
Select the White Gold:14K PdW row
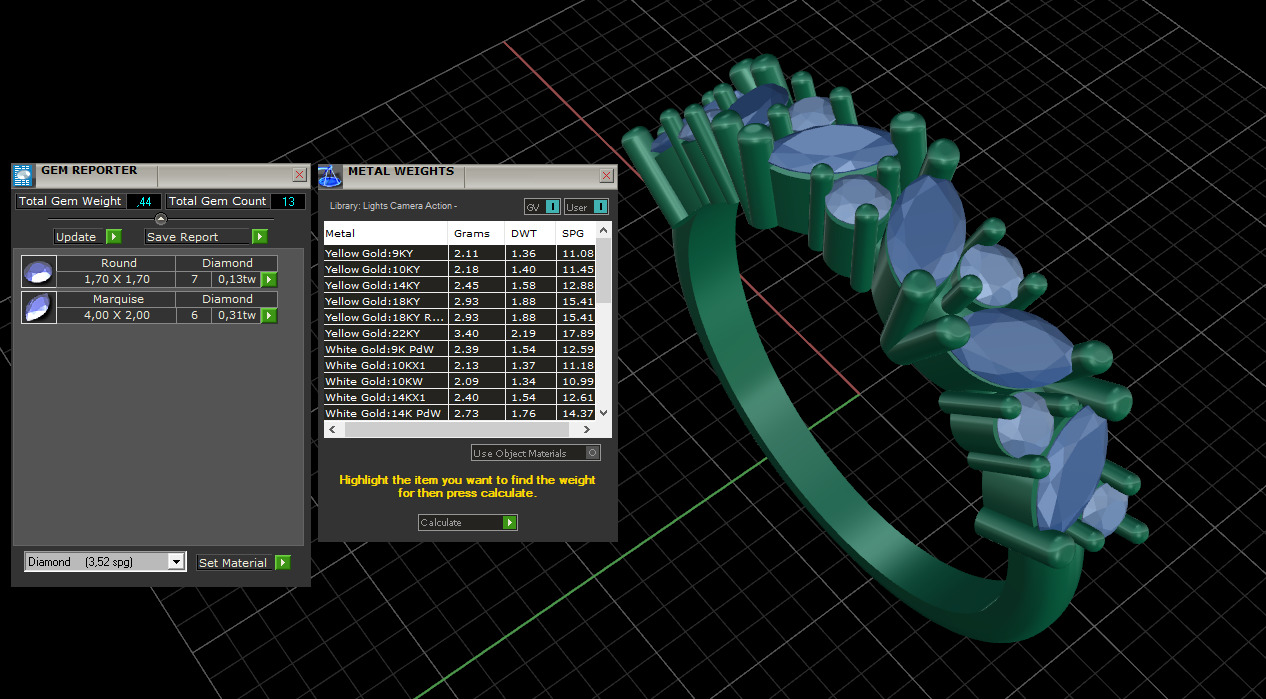(460, 413)
